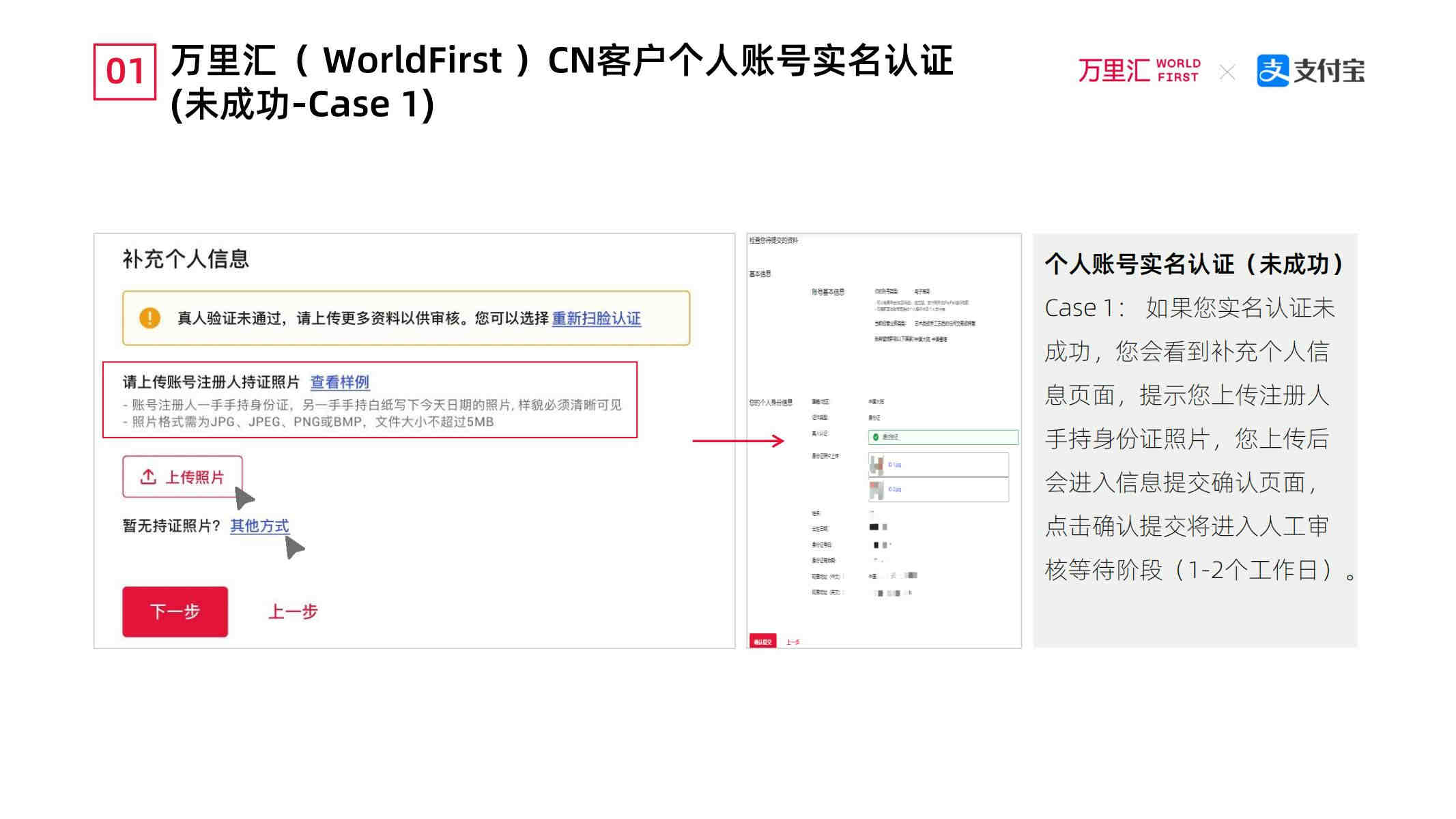Click the 账号基本信息 label in review page
Screen dimensions: 1456x819
[x=828, y=292]
